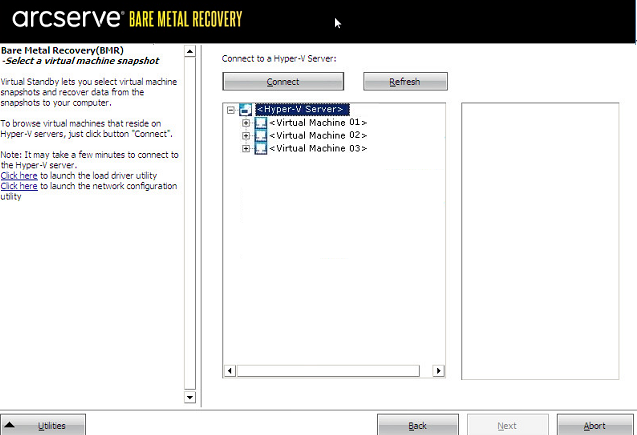Click the Hyper-V Server computer icon
This screenshot has height=435, width=637.
coord(246,109)
